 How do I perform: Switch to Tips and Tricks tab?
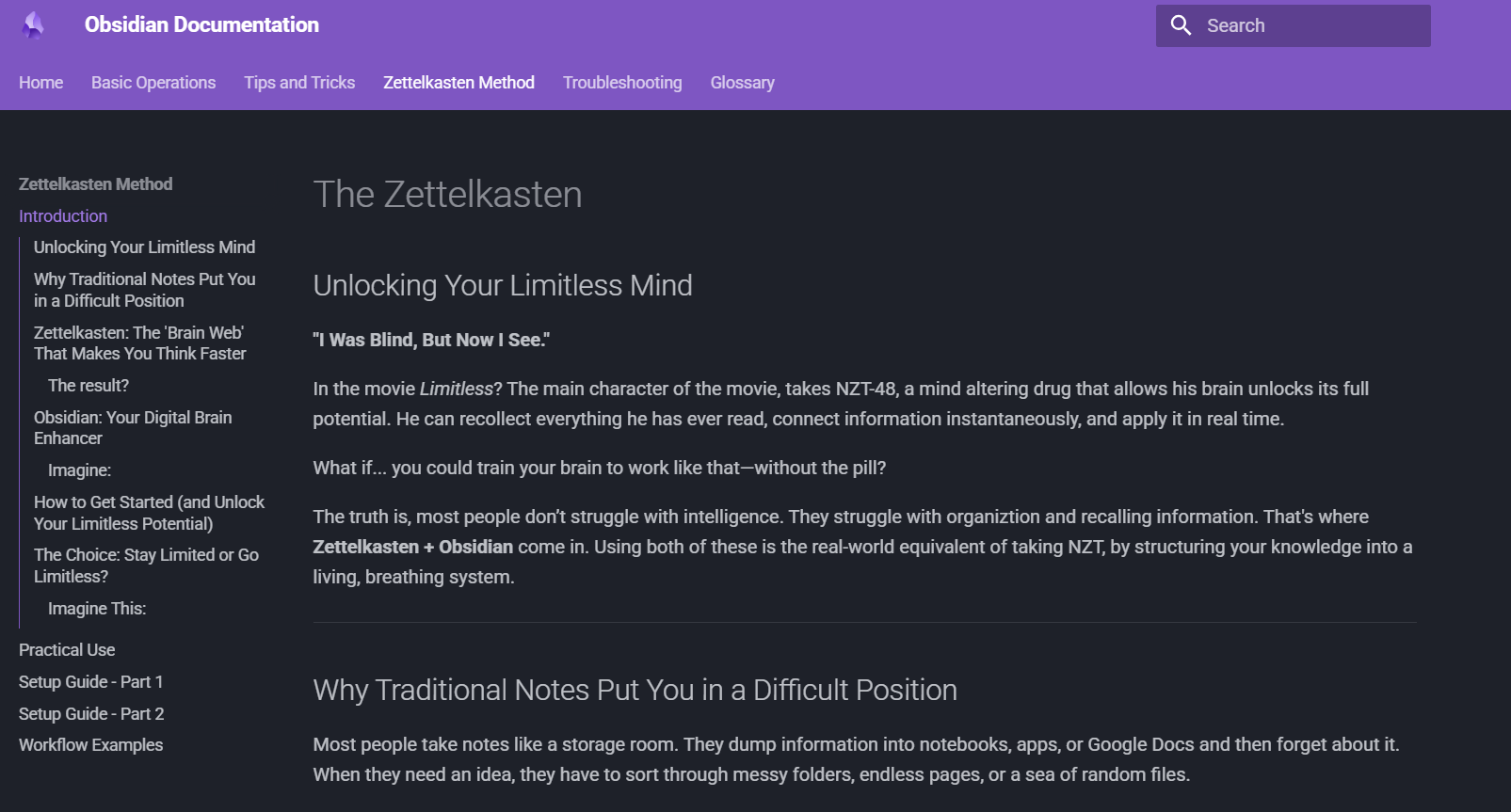pyautogui.click(x=299, y=83)
